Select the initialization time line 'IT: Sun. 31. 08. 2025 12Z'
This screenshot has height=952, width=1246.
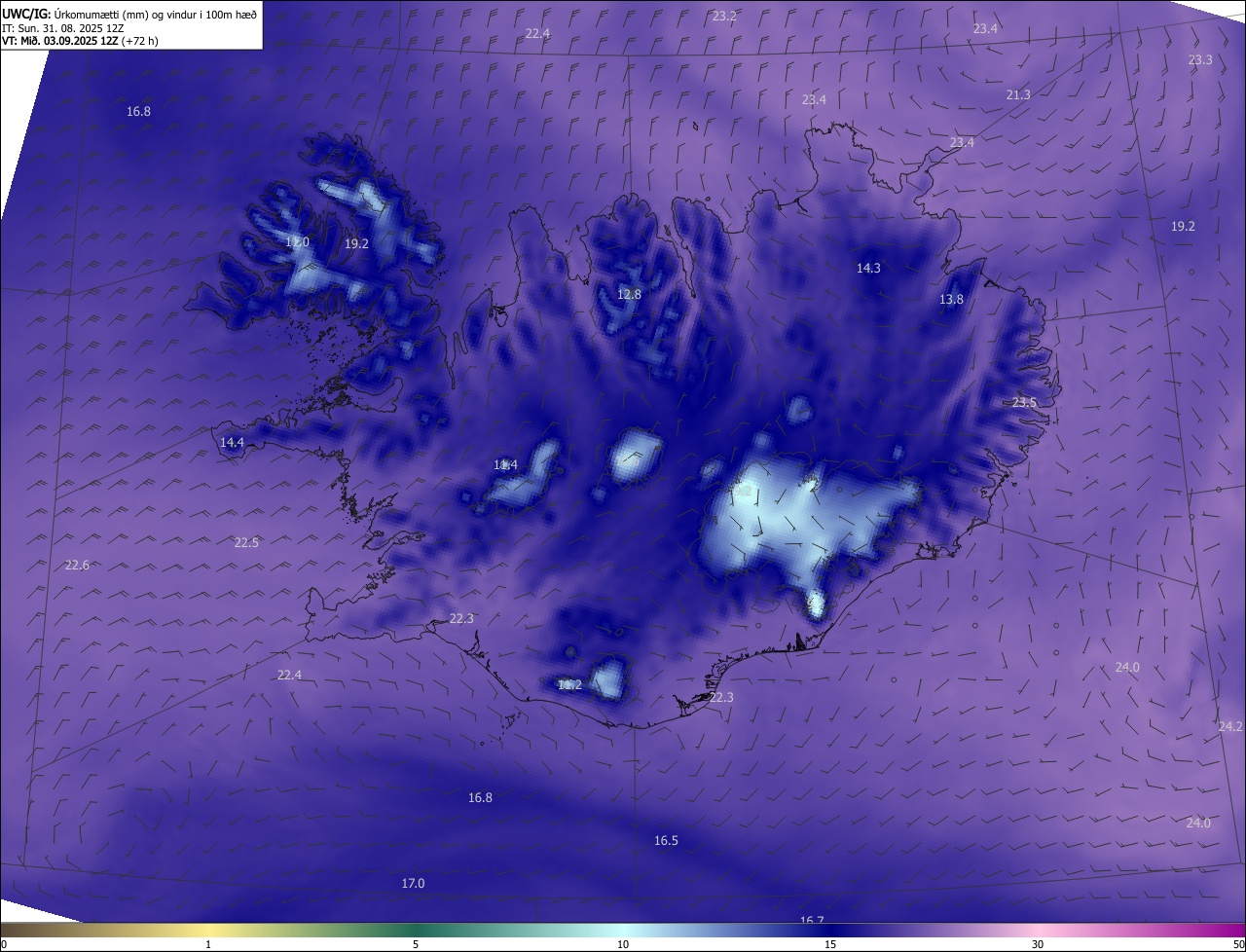point(62,28)
